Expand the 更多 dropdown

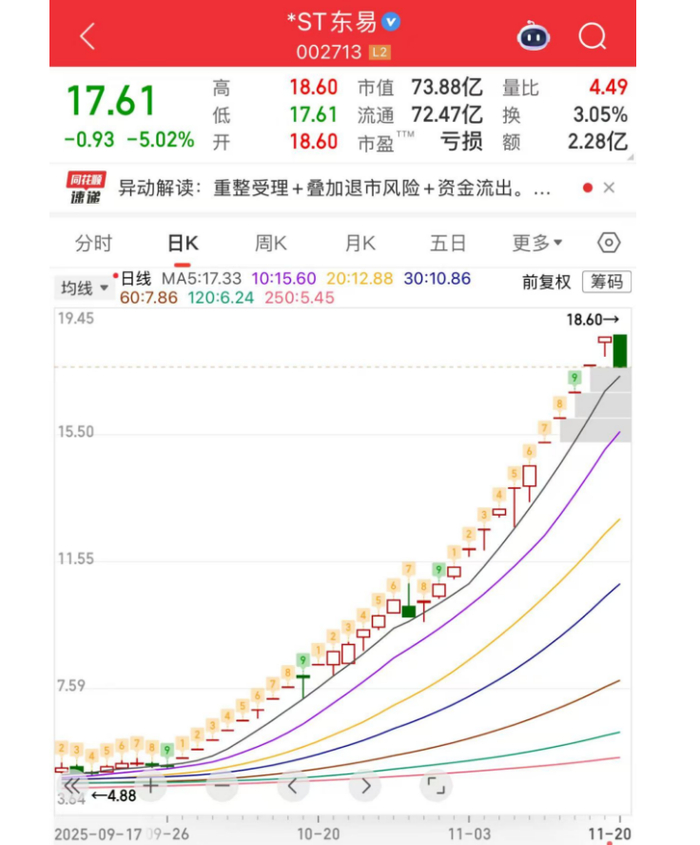tap(537, 244)
